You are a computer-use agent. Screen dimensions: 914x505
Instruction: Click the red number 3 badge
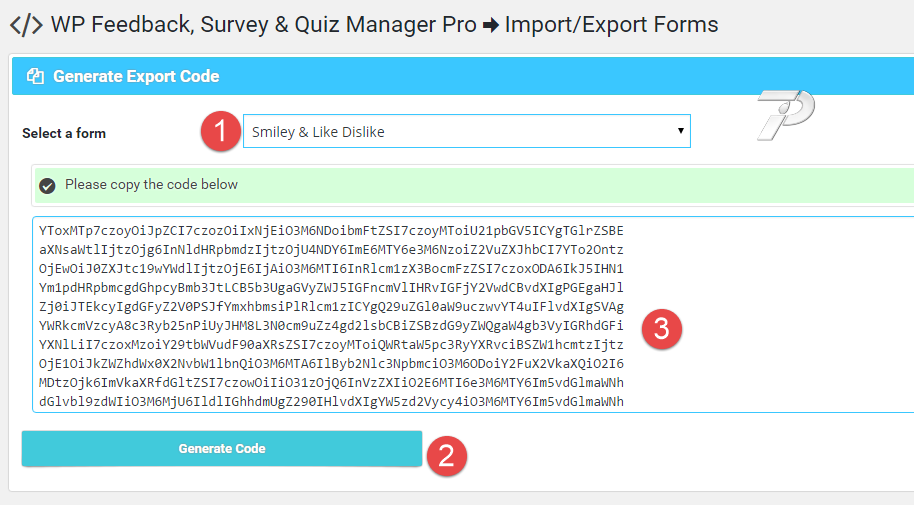(x=662, y=329)
